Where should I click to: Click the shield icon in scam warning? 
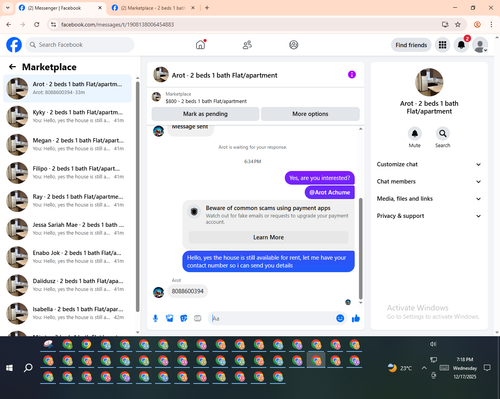(x=194, y=211)
